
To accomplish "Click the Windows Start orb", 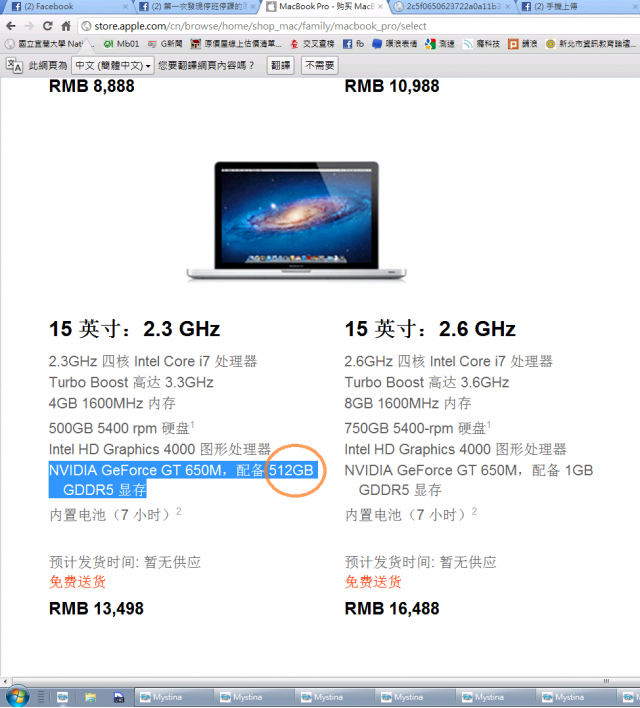I will (x=17, y=696).
